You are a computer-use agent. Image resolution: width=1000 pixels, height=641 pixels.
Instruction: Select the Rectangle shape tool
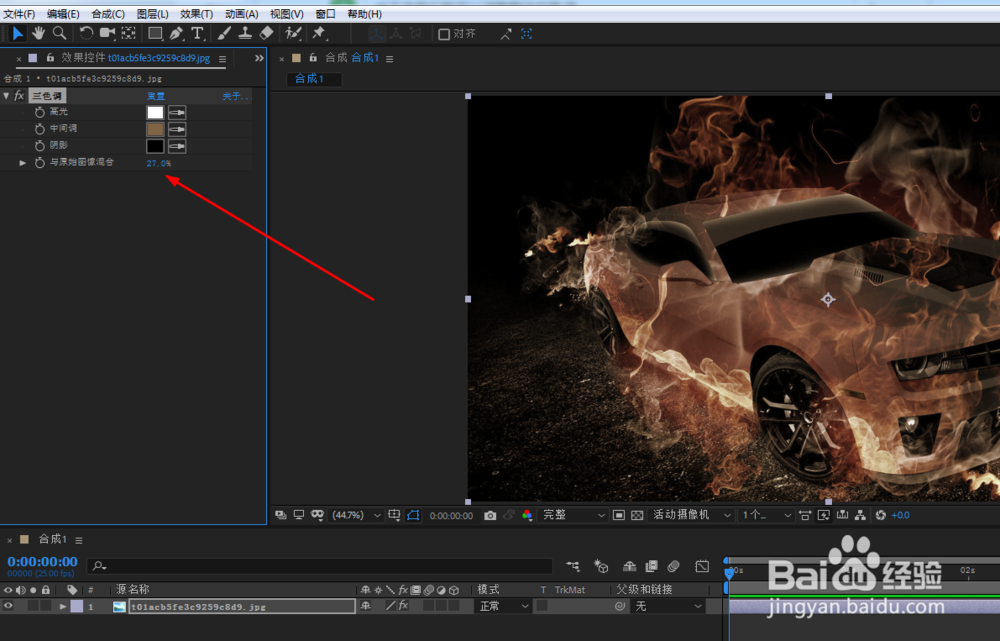(155, 33)
